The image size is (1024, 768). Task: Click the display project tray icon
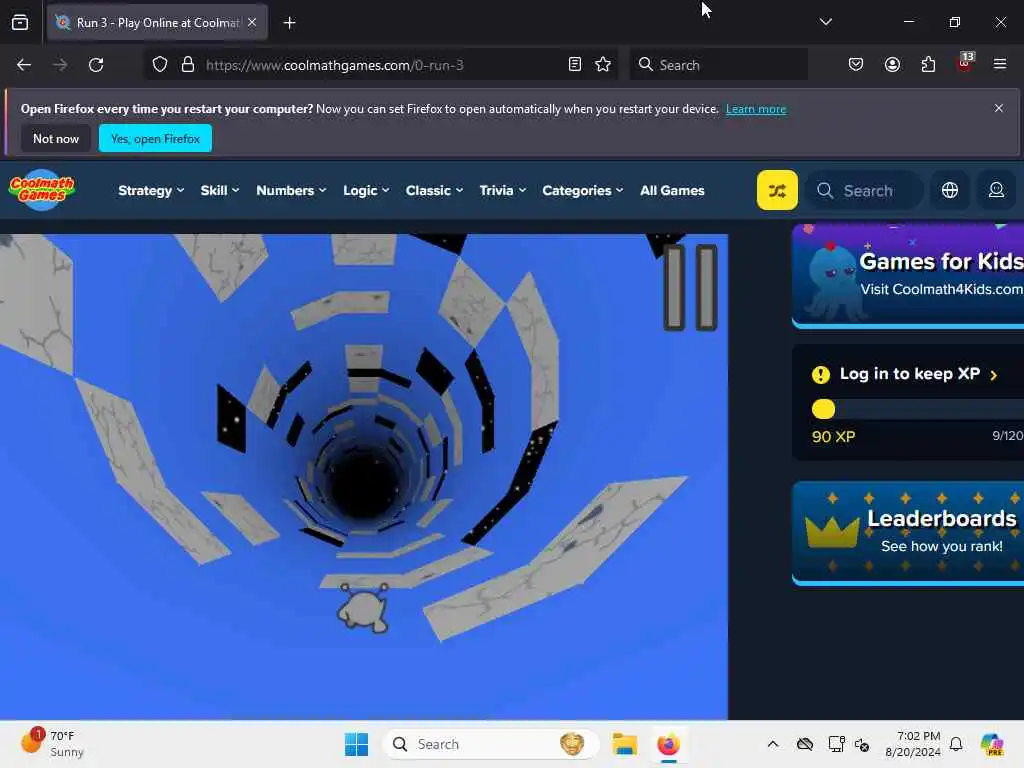[836, 744]
